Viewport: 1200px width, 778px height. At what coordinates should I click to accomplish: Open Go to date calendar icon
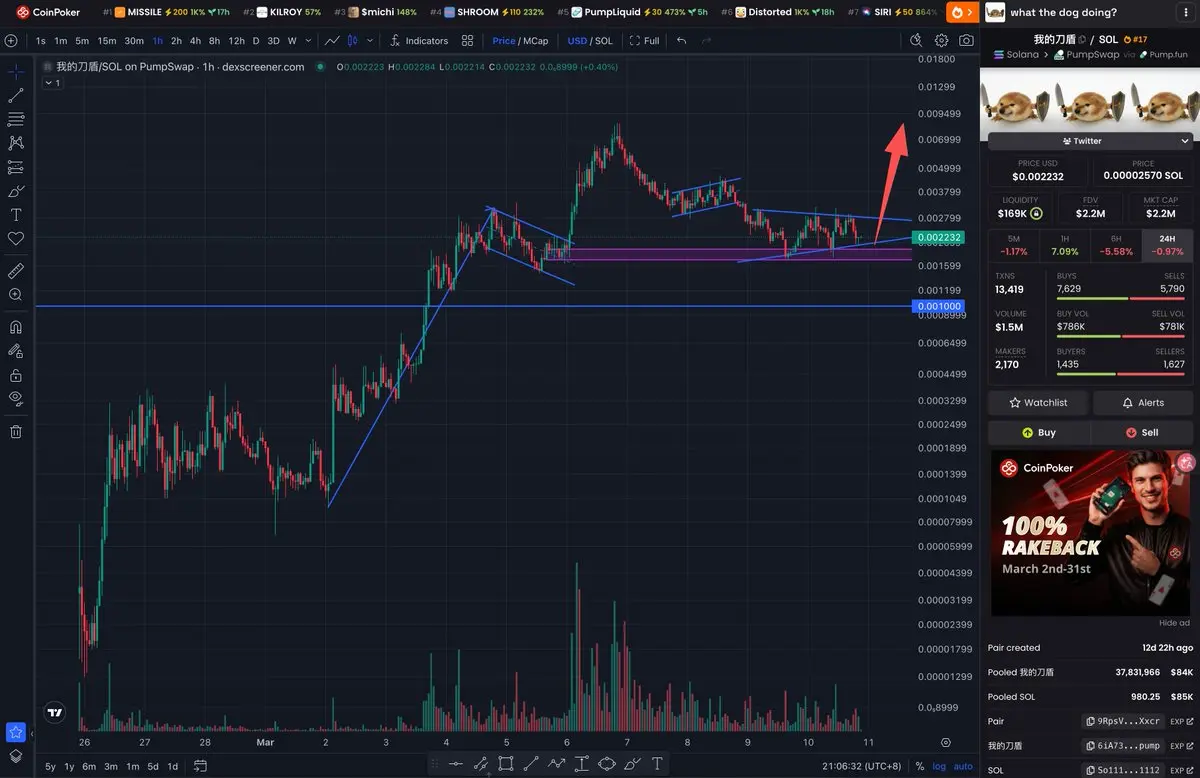201,766
